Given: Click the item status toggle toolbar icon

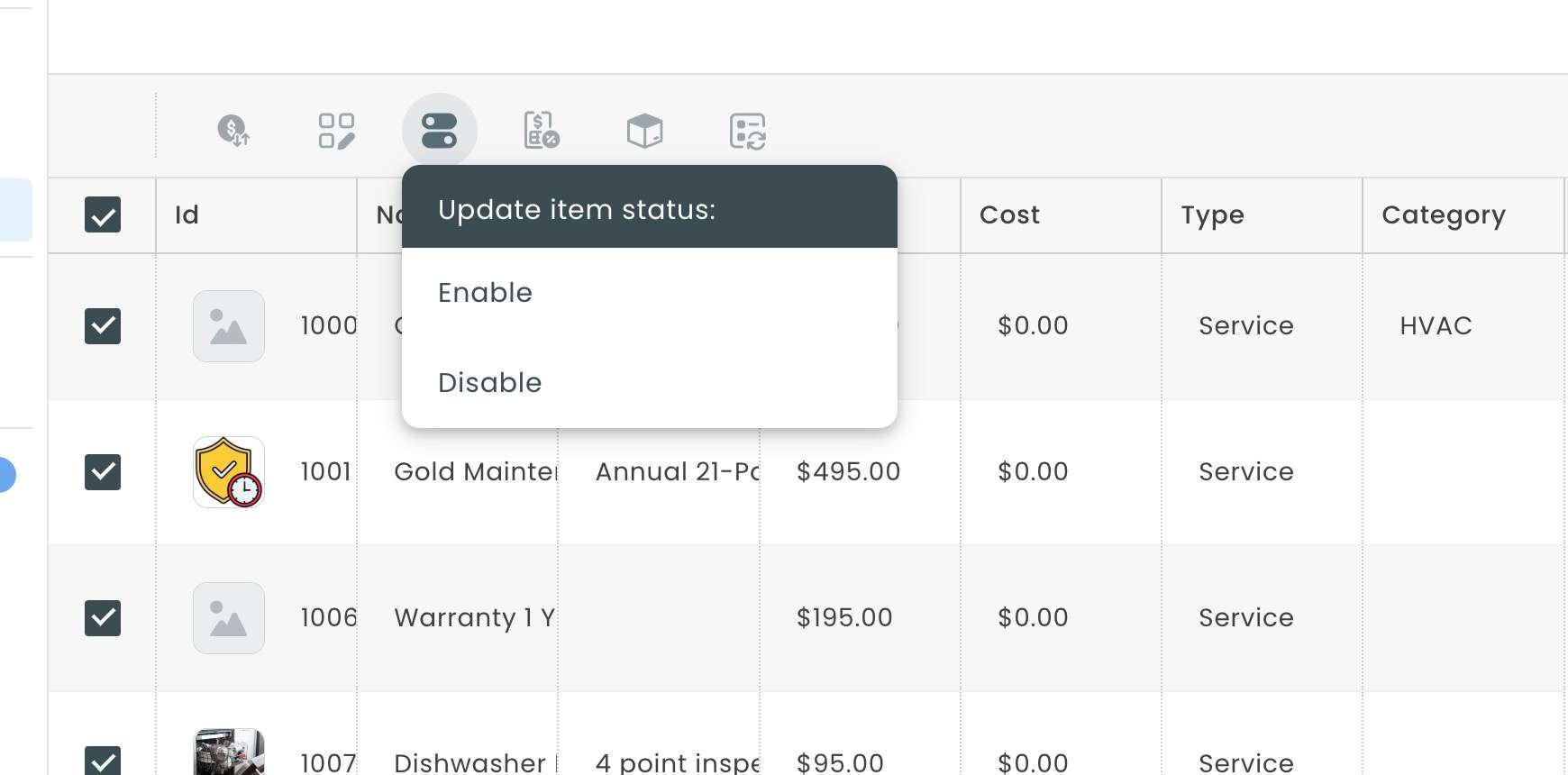Looking at the screenshot, I should 439,131.
